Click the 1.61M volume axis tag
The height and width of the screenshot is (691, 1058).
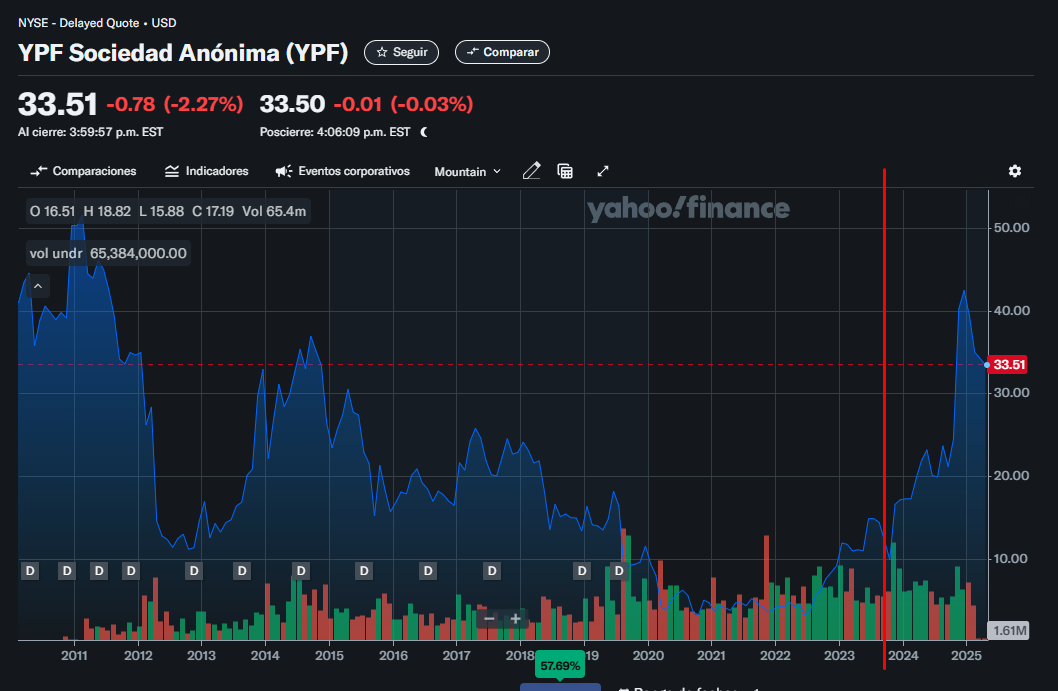(x=1009, y=631)
